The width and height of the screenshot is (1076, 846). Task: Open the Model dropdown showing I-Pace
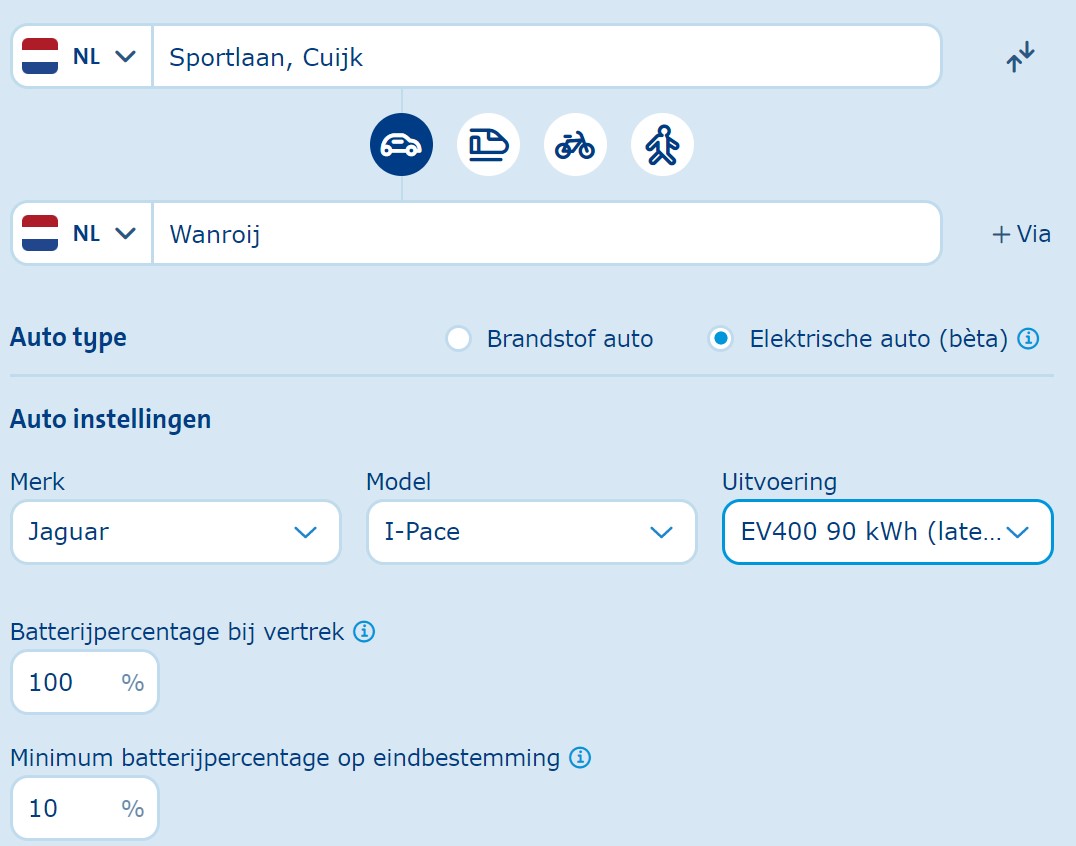tap(531, 532)
